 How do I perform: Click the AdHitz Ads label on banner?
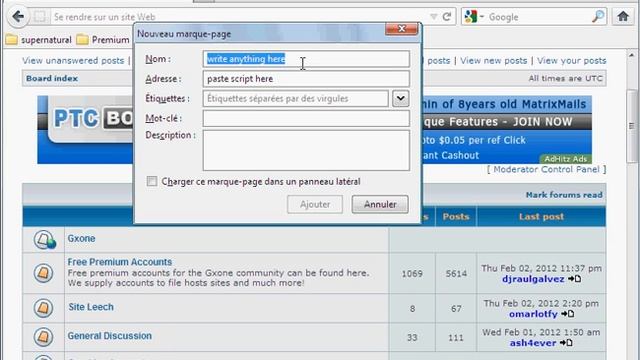tap(565, 159)
